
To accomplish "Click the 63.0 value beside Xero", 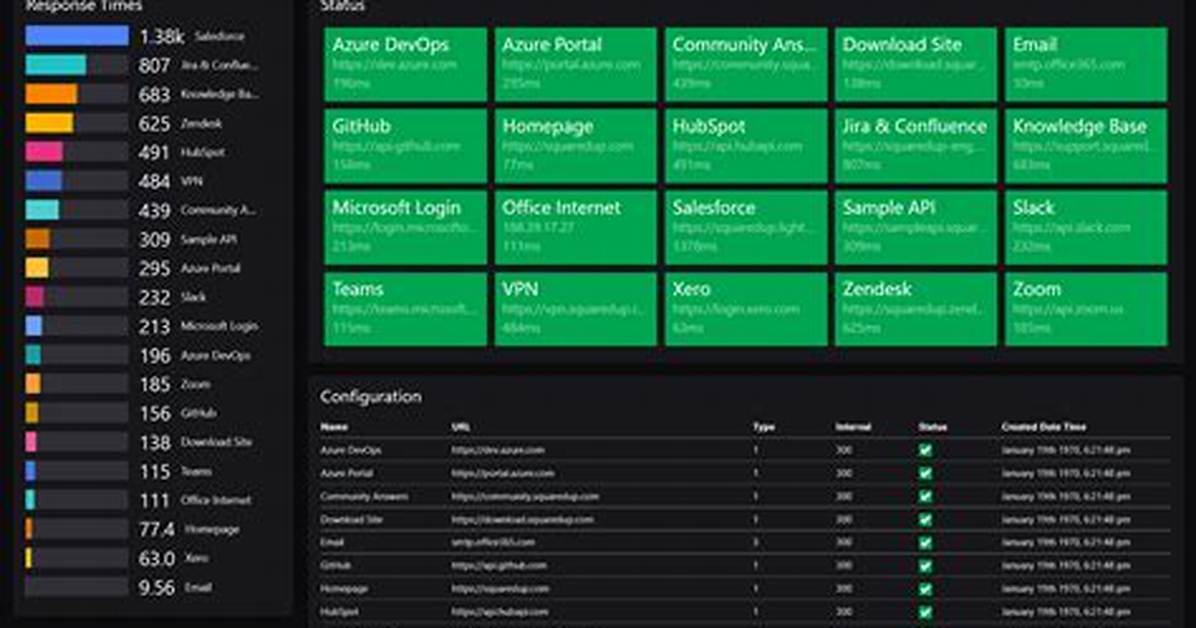I will coord(157,558).
